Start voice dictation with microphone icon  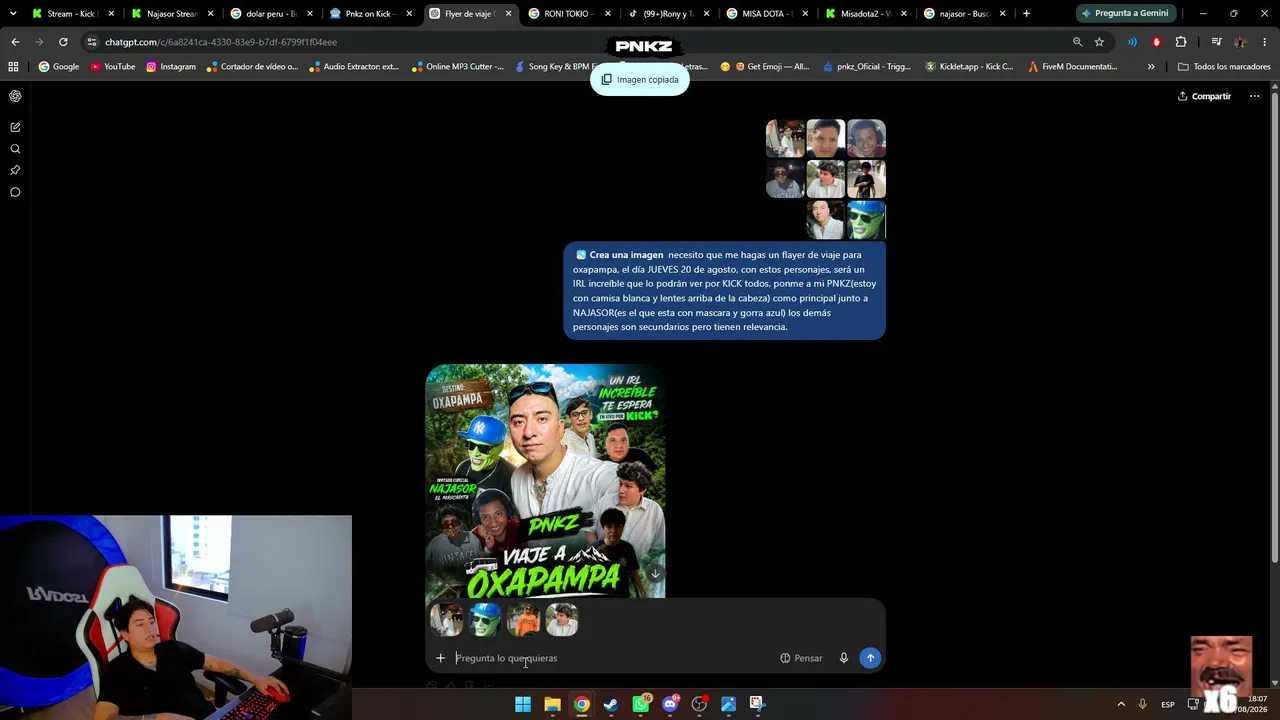[843, 658]
